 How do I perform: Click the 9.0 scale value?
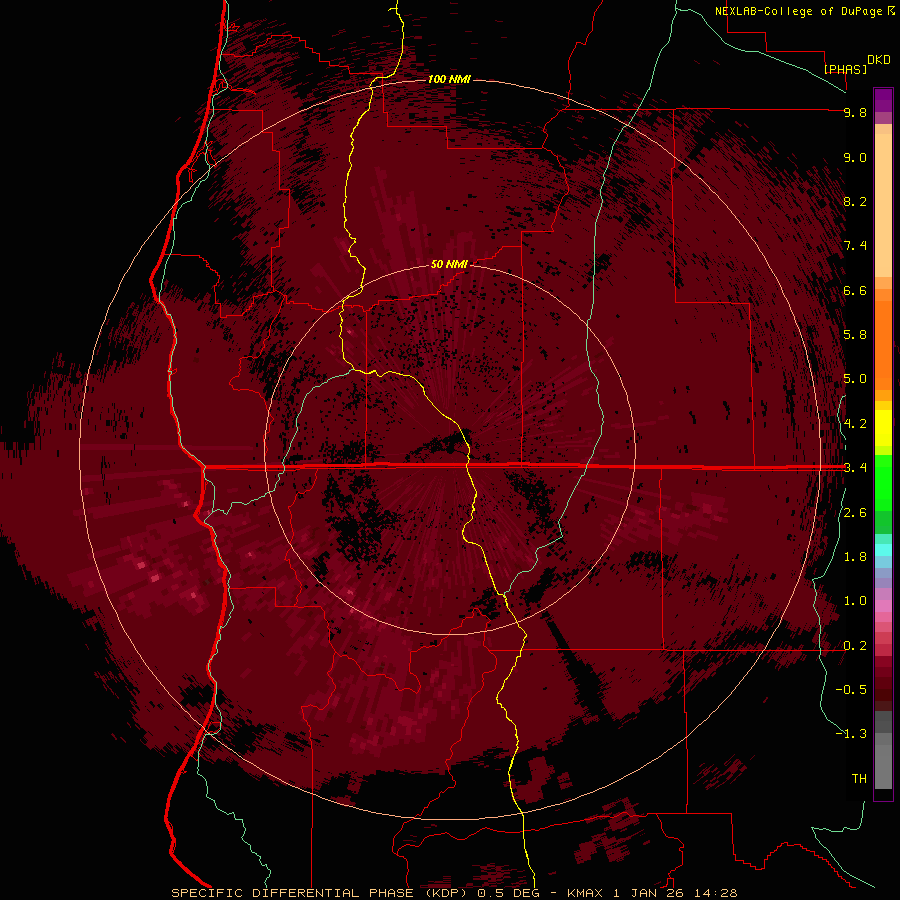pyautogui.click(x=855, y=157)
